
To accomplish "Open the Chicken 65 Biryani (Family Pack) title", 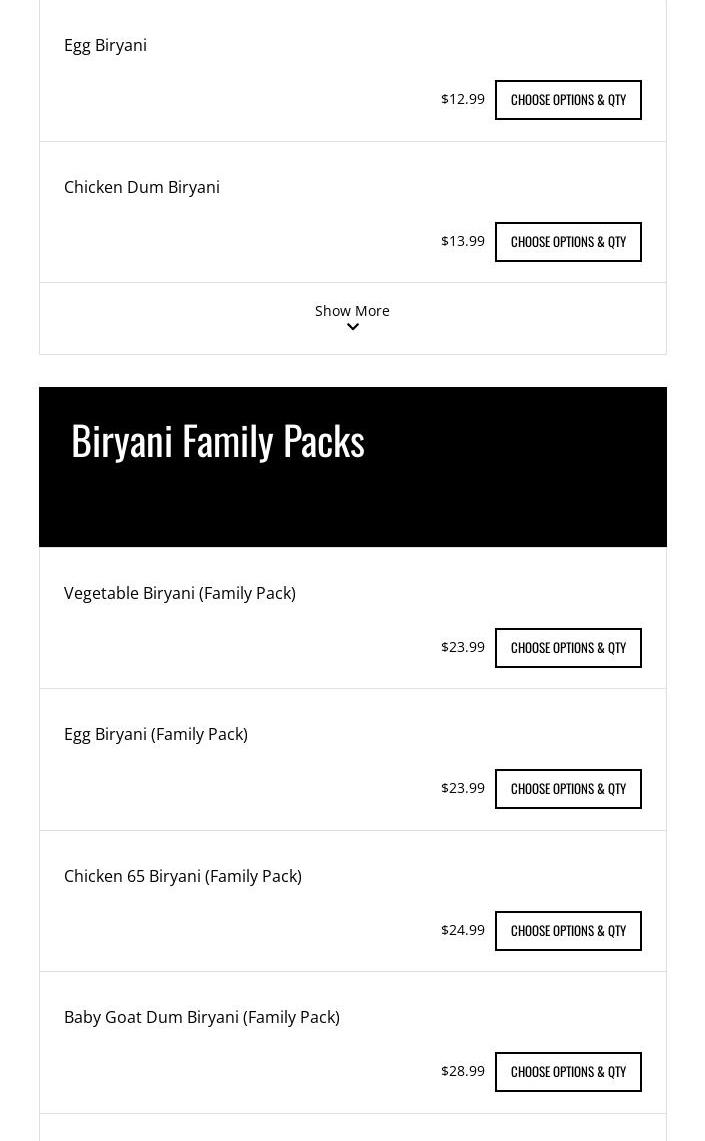I will (x=183, y=876).
